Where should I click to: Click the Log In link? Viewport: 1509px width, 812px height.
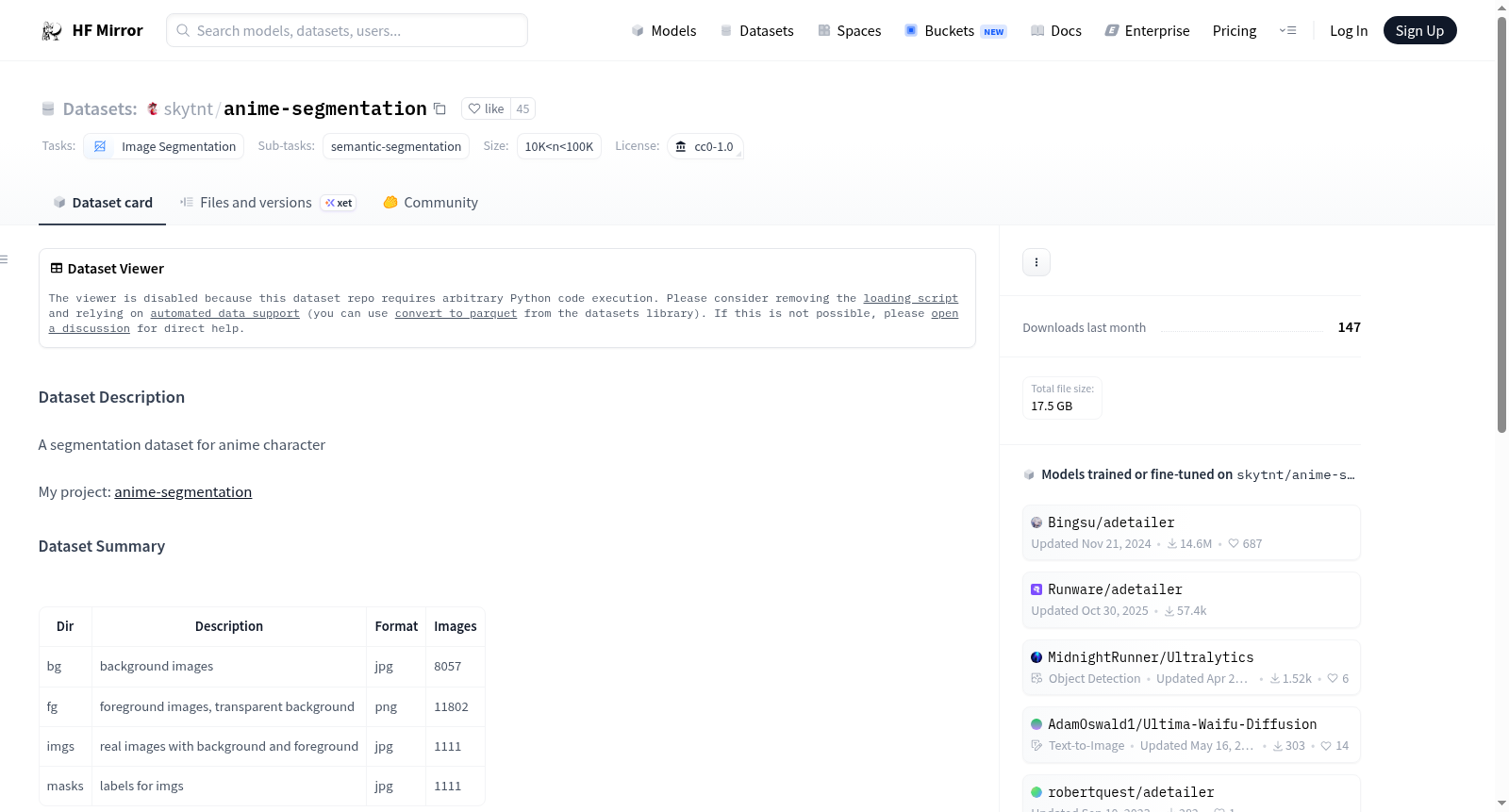[x=1349, y=31]
